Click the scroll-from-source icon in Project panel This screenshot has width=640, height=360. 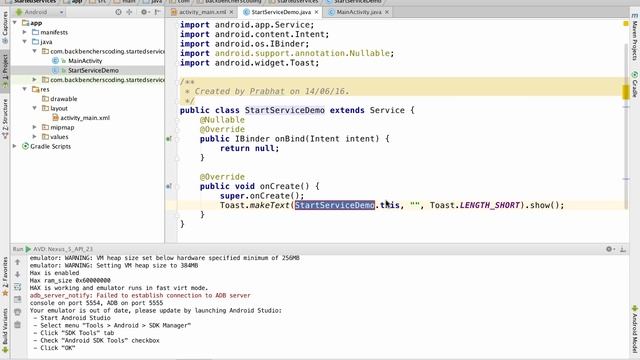coord(118,12)
